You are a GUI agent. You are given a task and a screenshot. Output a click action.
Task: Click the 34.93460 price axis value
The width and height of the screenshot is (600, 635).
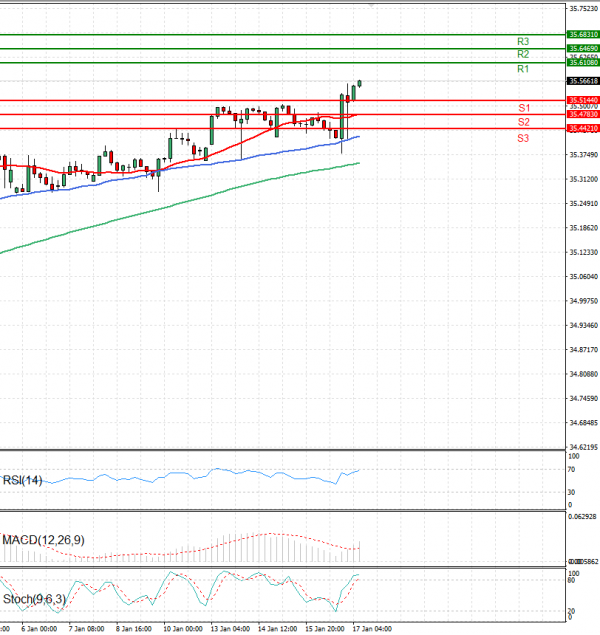pyautogui.click(x=583, y=325)
